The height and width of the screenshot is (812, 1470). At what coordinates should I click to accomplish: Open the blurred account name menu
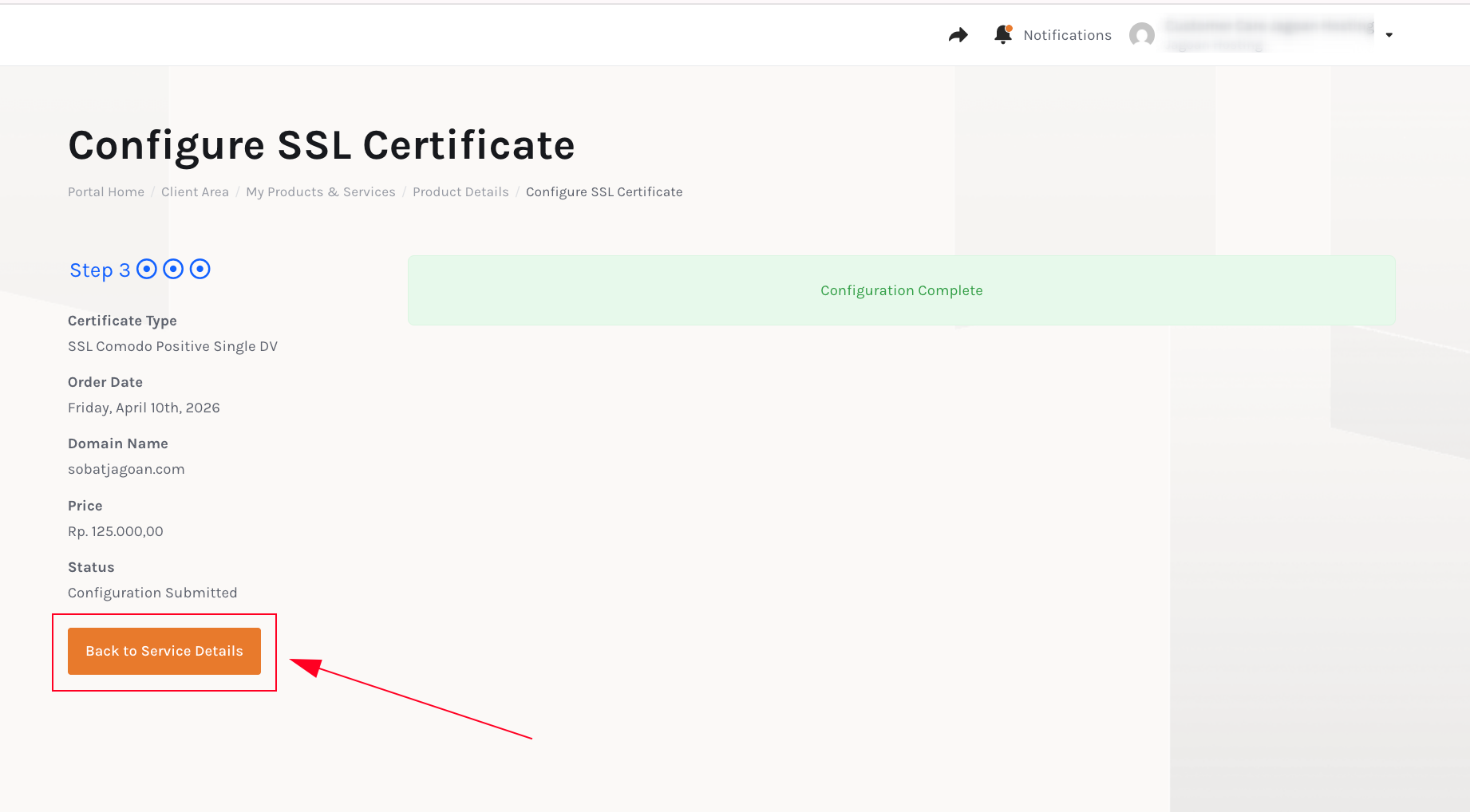click(1269, 35)
